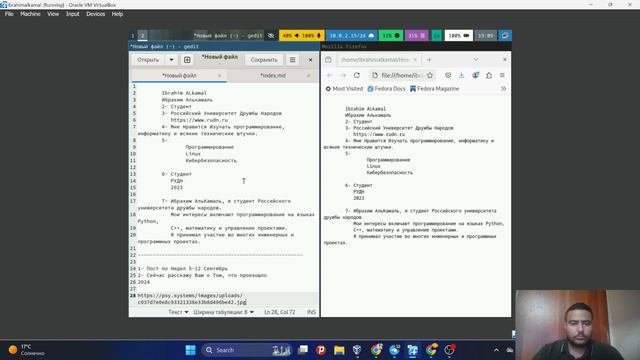Viewport: 640px width, 360px height.
Task: Open the Firefox extensions icon
Action: tap(489, 76)
